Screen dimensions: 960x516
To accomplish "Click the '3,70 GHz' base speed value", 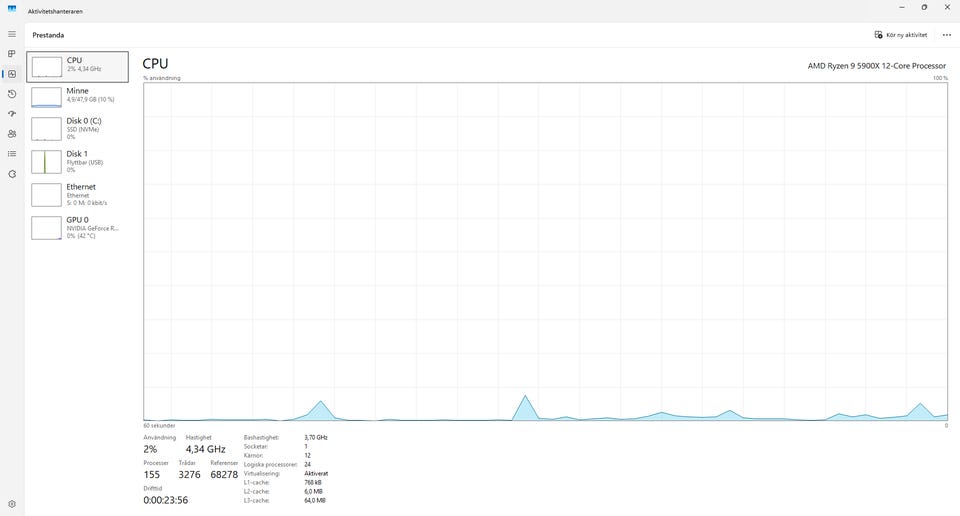I will (x=316, y=438).
